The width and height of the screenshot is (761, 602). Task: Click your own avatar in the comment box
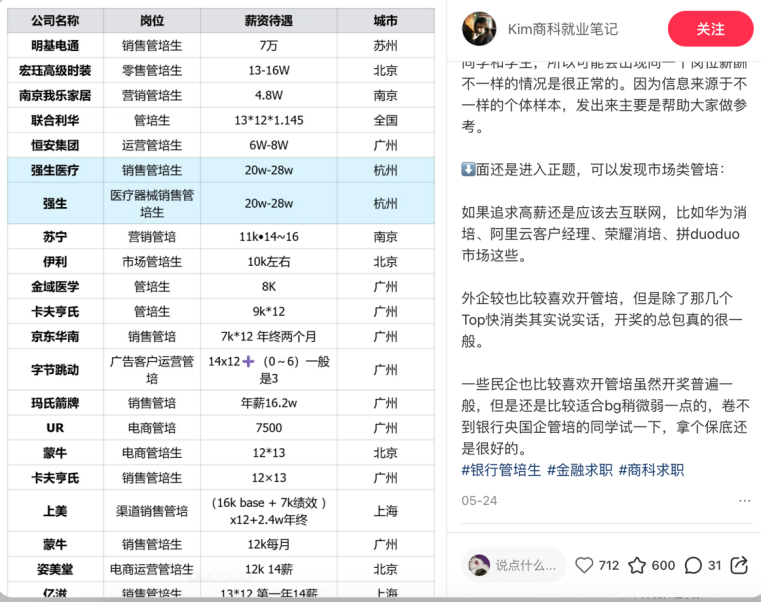[x=479, y=565]
